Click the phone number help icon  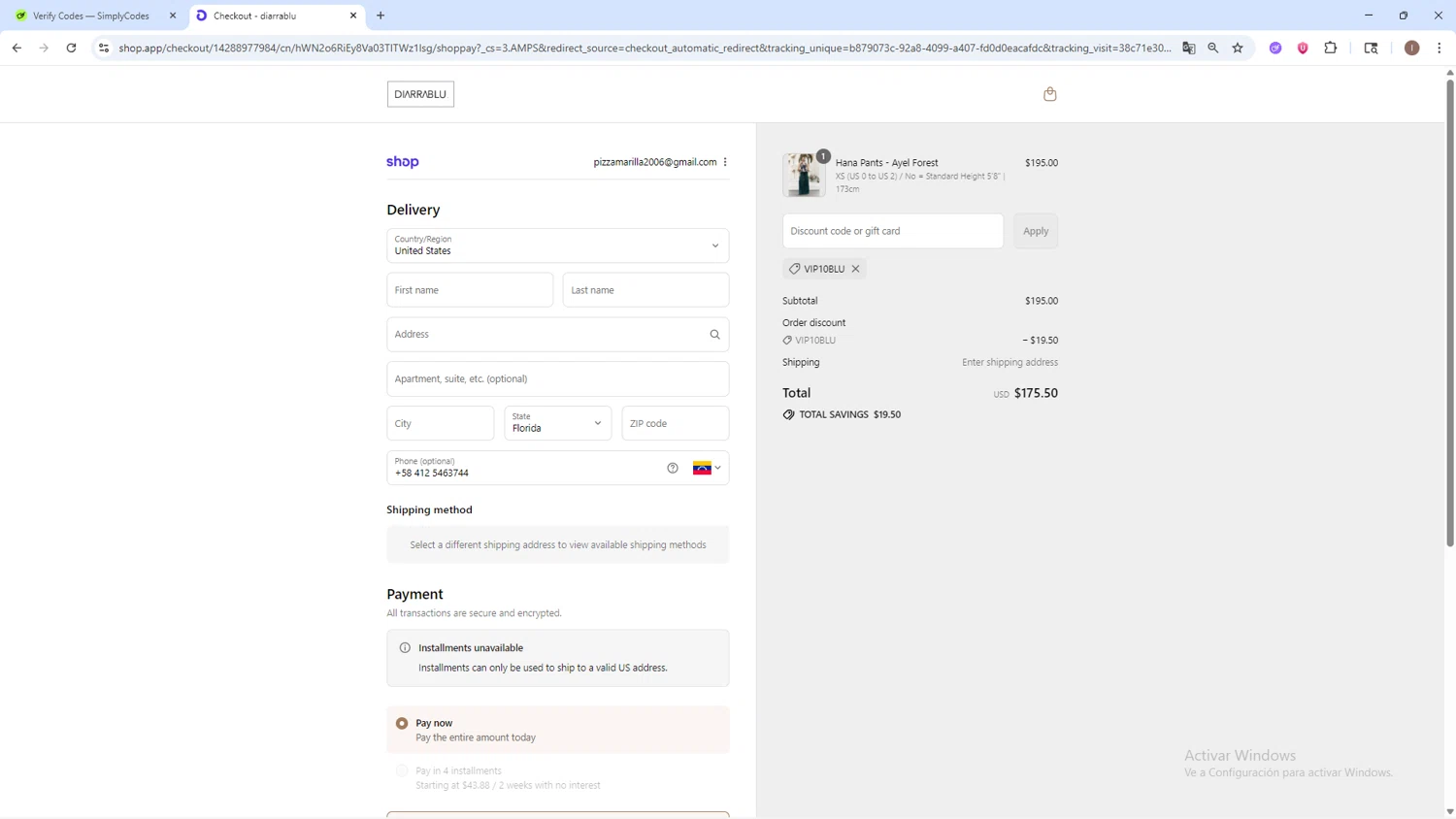(673, 468)
